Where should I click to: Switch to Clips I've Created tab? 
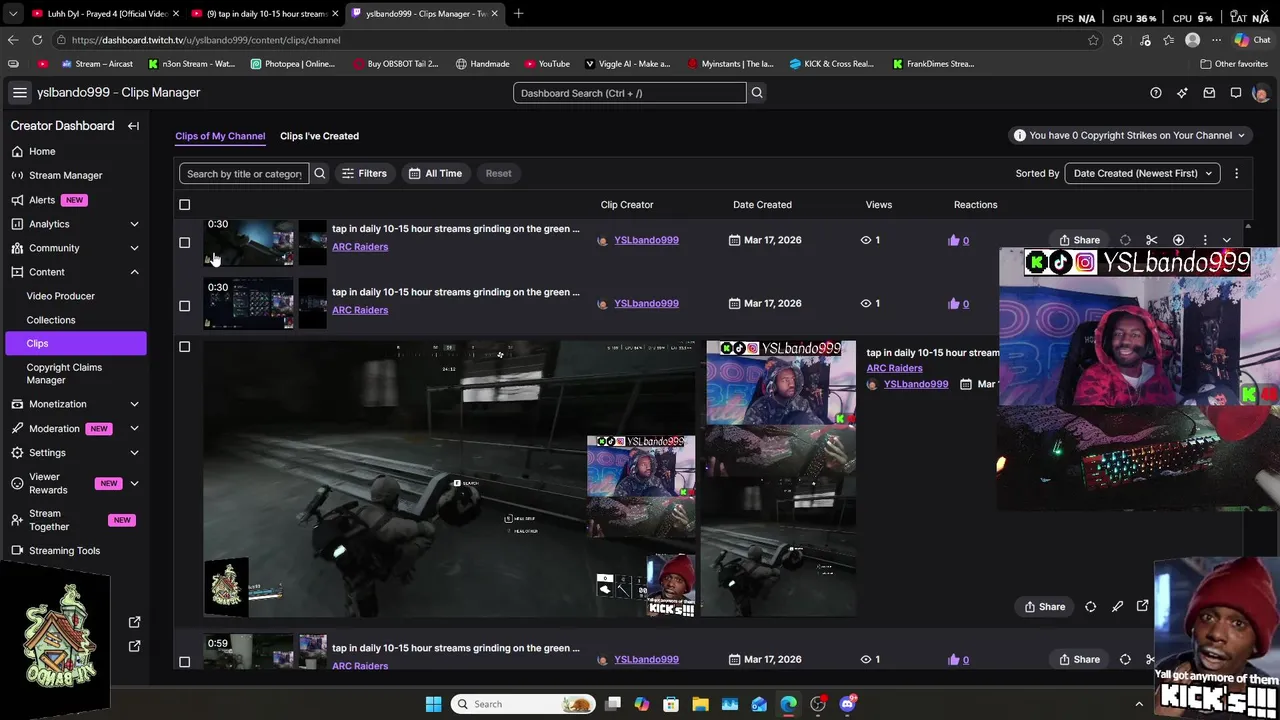(319, 136)
